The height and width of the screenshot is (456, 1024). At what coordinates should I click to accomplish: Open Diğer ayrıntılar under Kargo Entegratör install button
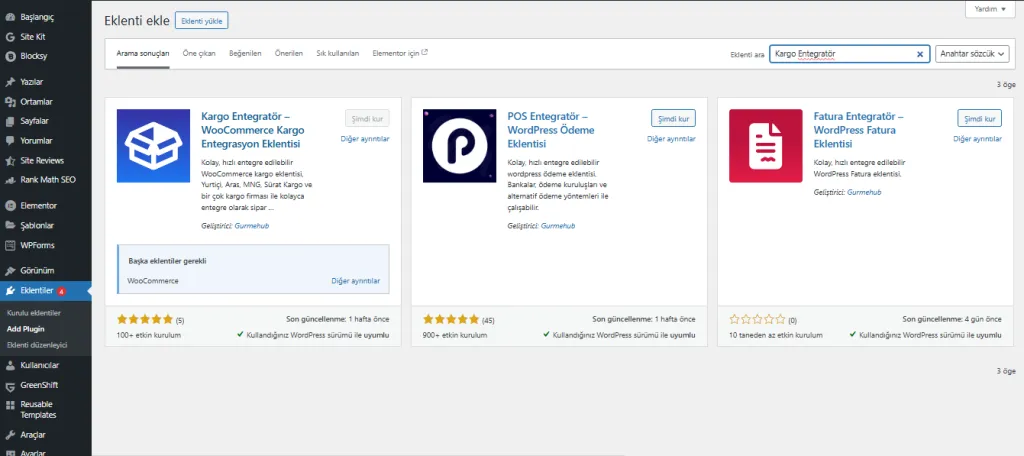tap(365, 139)
